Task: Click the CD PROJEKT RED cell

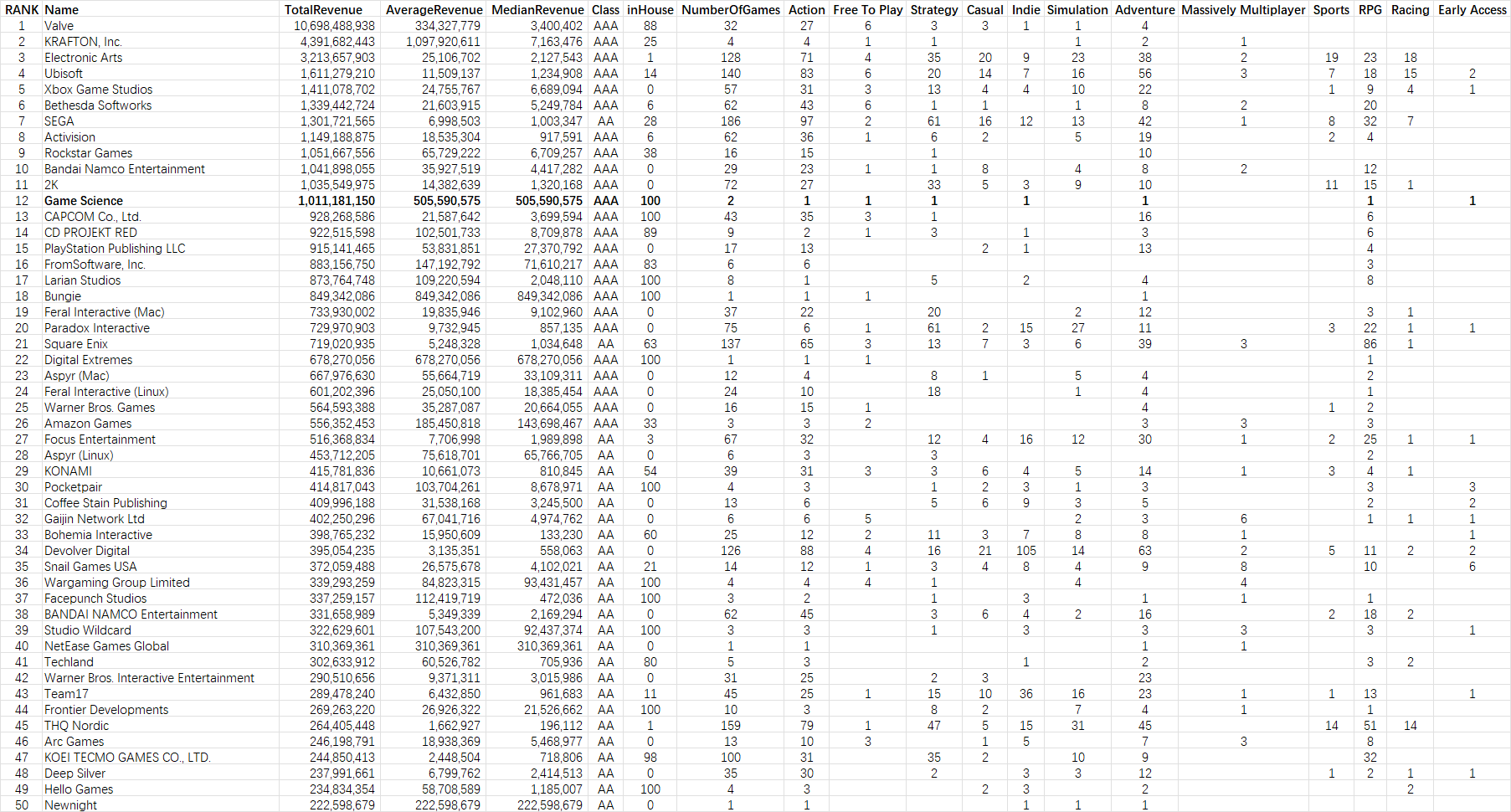Action: tap(90, 233)
